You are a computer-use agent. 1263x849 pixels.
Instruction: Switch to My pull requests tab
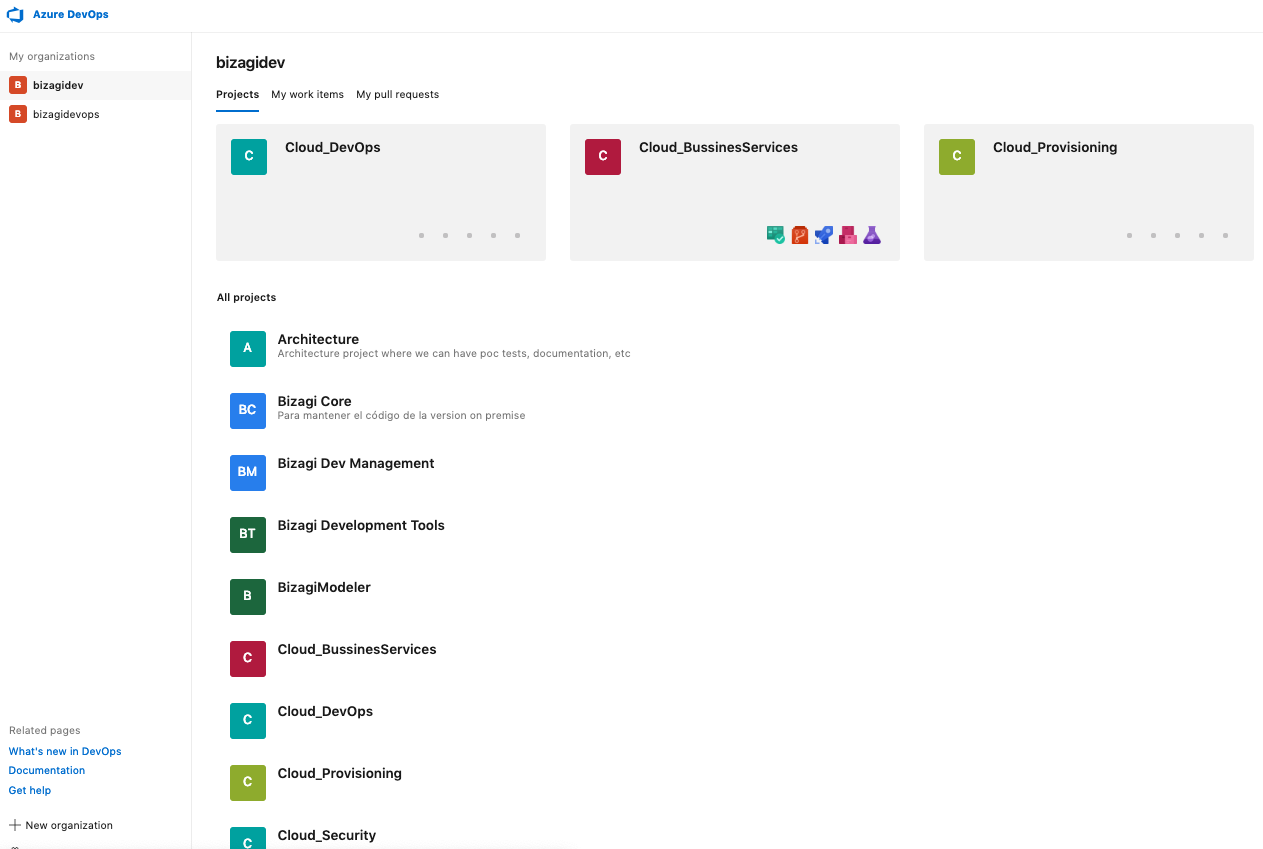click(x=397, y=94)
